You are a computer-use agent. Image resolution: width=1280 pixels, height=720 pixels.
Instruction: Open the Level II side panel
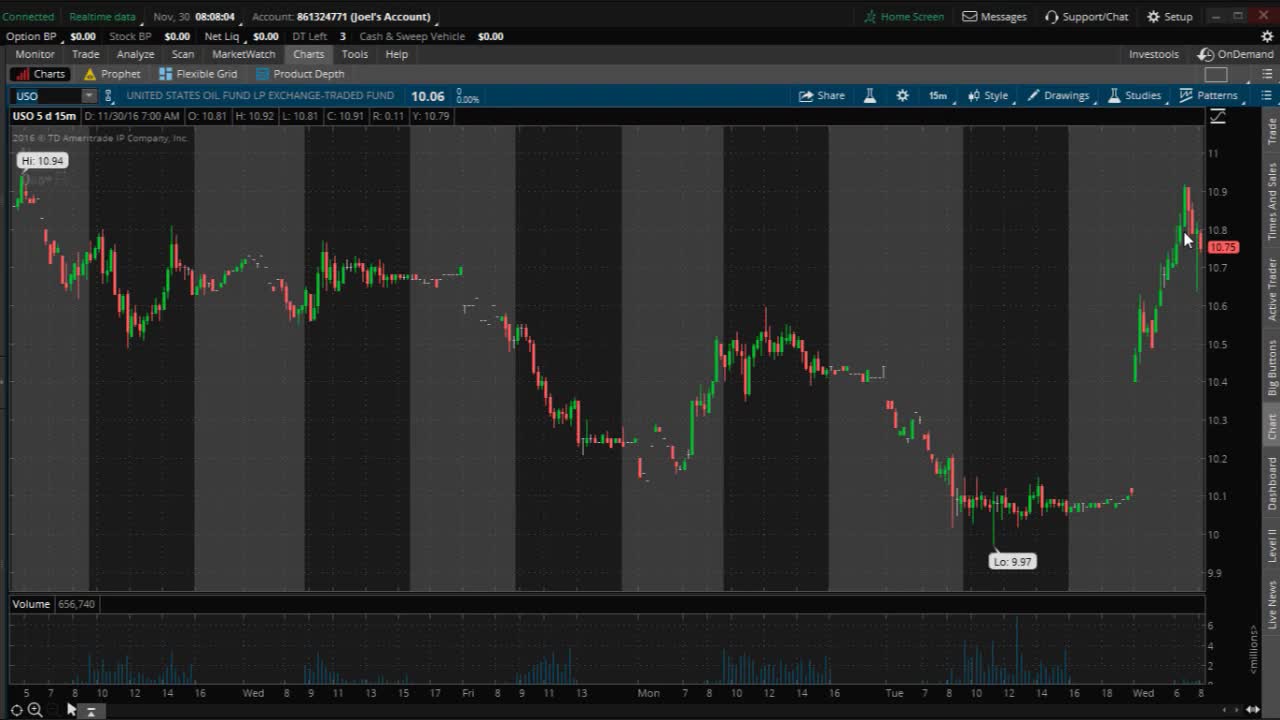[1272, 546]
